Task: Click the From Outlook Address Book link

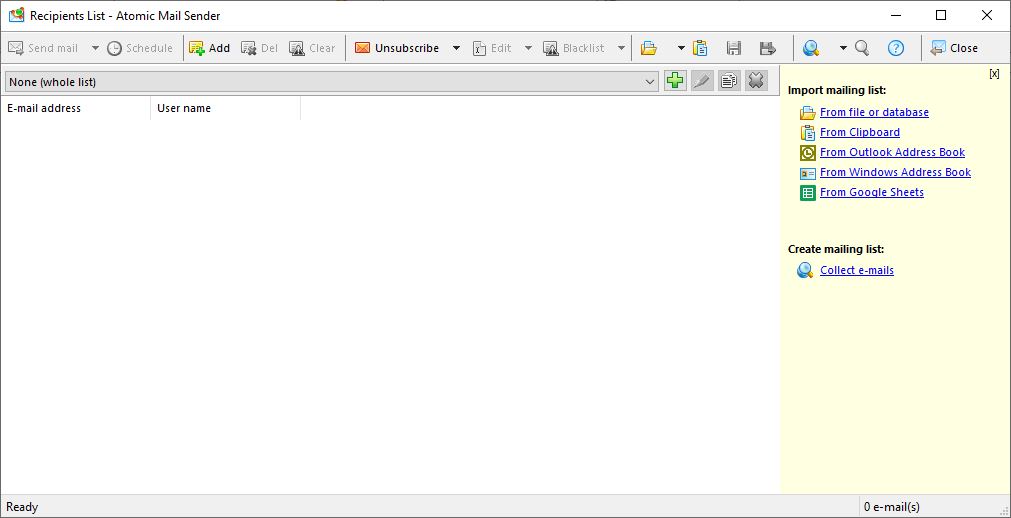Action: pos(892,152)
